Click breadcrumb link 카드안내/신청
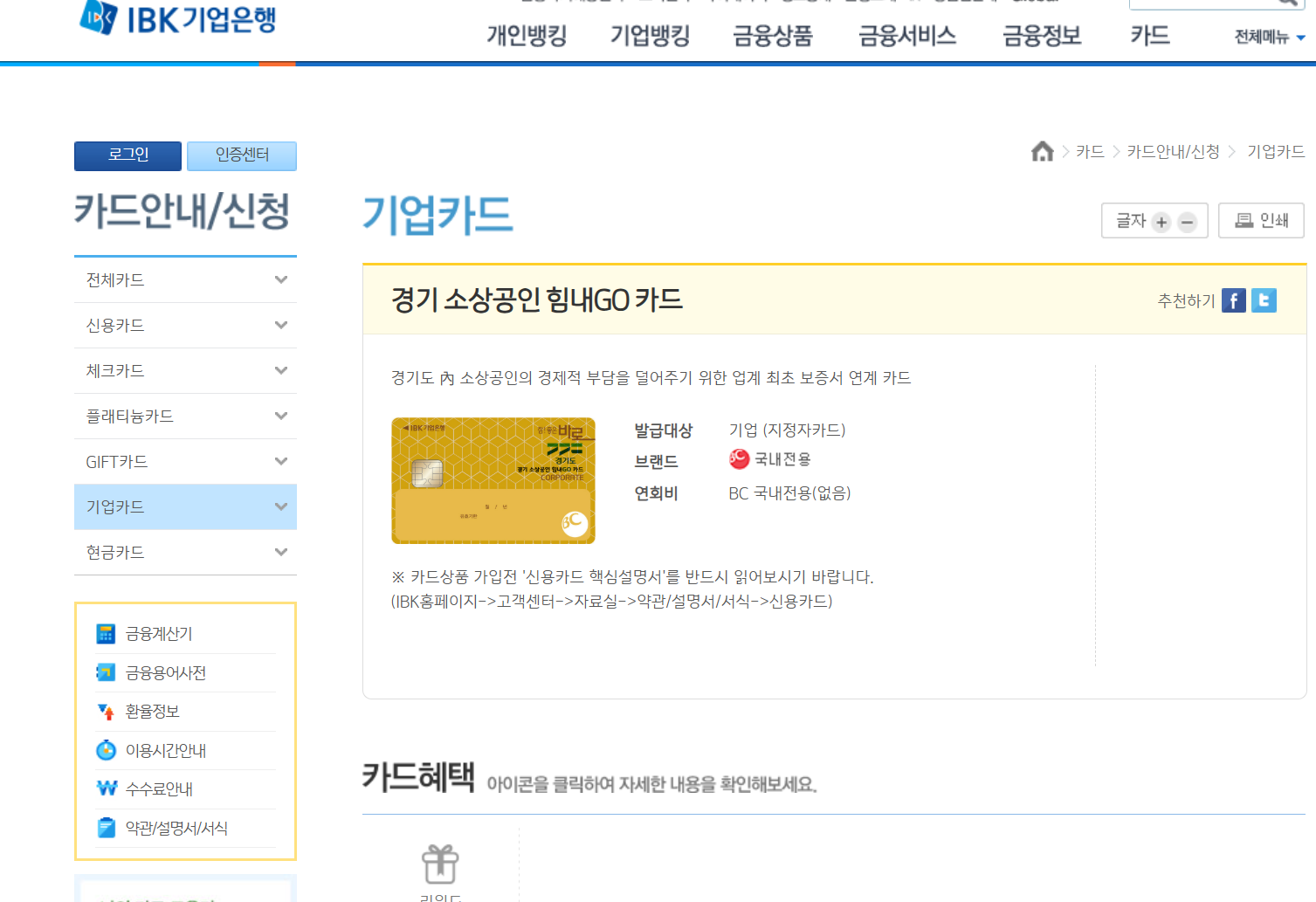Screen dimensions: 1316x902 (x=1173, y=152)
